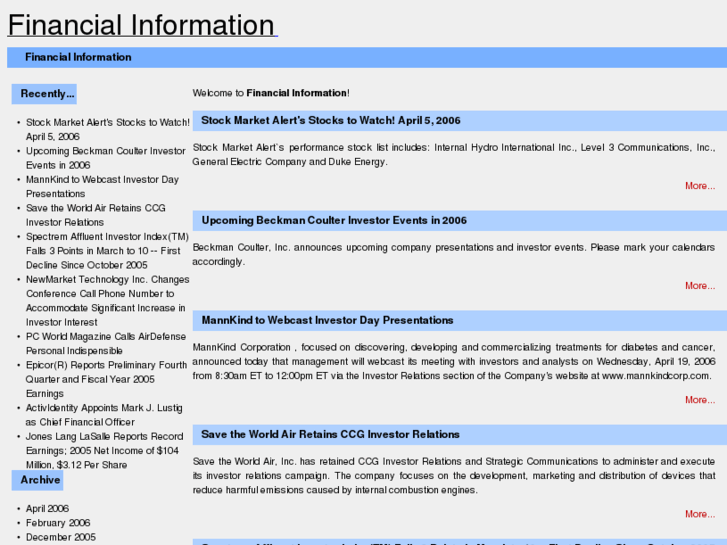
Task: Click the Beckman Coulter, Inc. announces summary paragraph
Action: click(x=454, y=255)
